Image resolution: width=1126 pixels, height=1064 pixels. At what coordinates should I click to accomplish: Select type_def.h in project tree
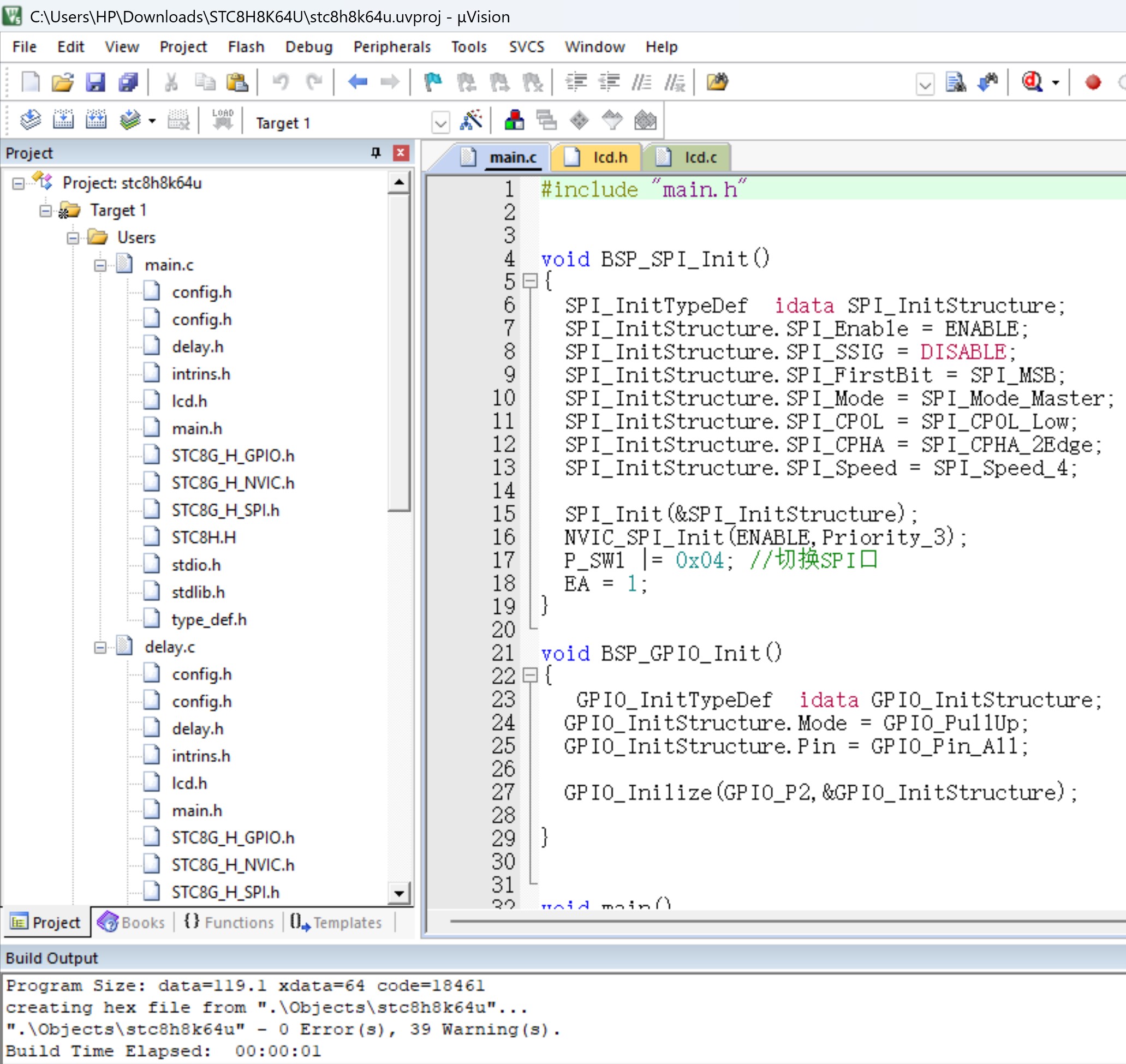[x=208, y=620]
